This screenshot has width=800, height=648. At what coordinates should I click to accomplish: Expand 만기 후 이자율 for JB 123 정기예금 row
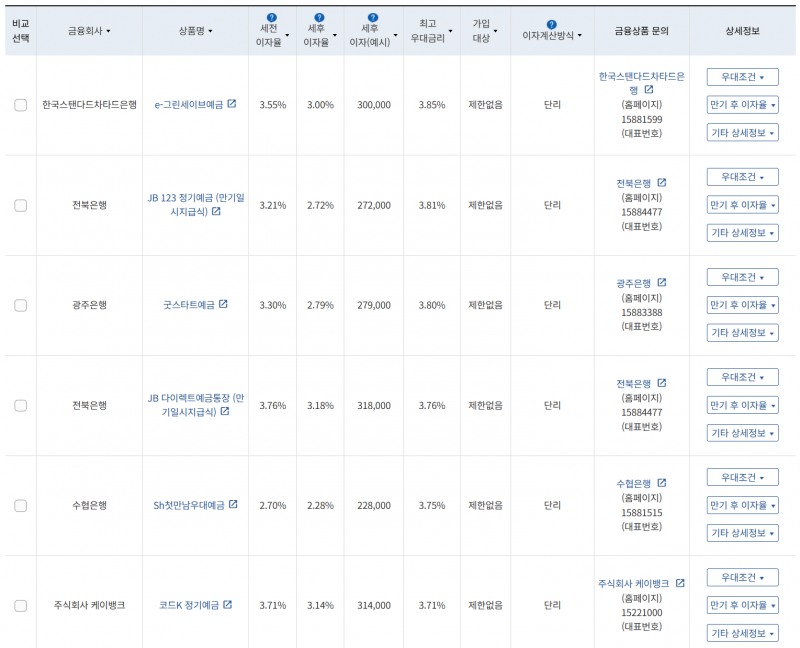point(742,205)
